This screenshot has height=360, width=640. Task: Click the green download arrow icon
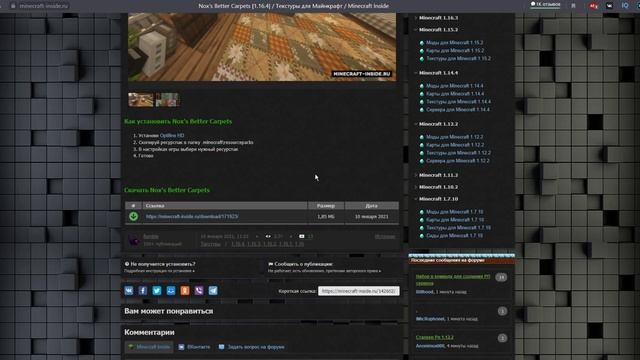pos(133,216)
